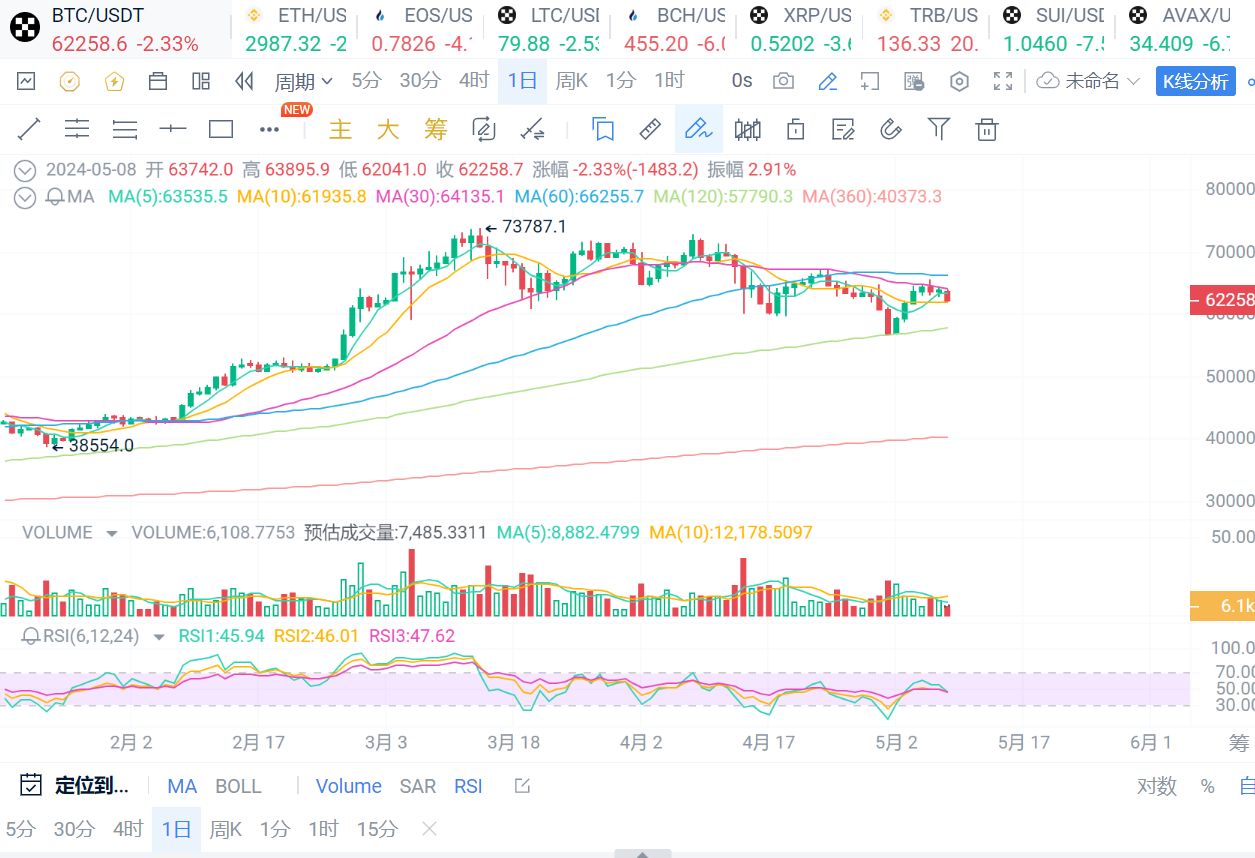The width and height of the screenshot is (1255, 858).
Task: Open chart settings hexagon icon
Action: click(959, 81)
